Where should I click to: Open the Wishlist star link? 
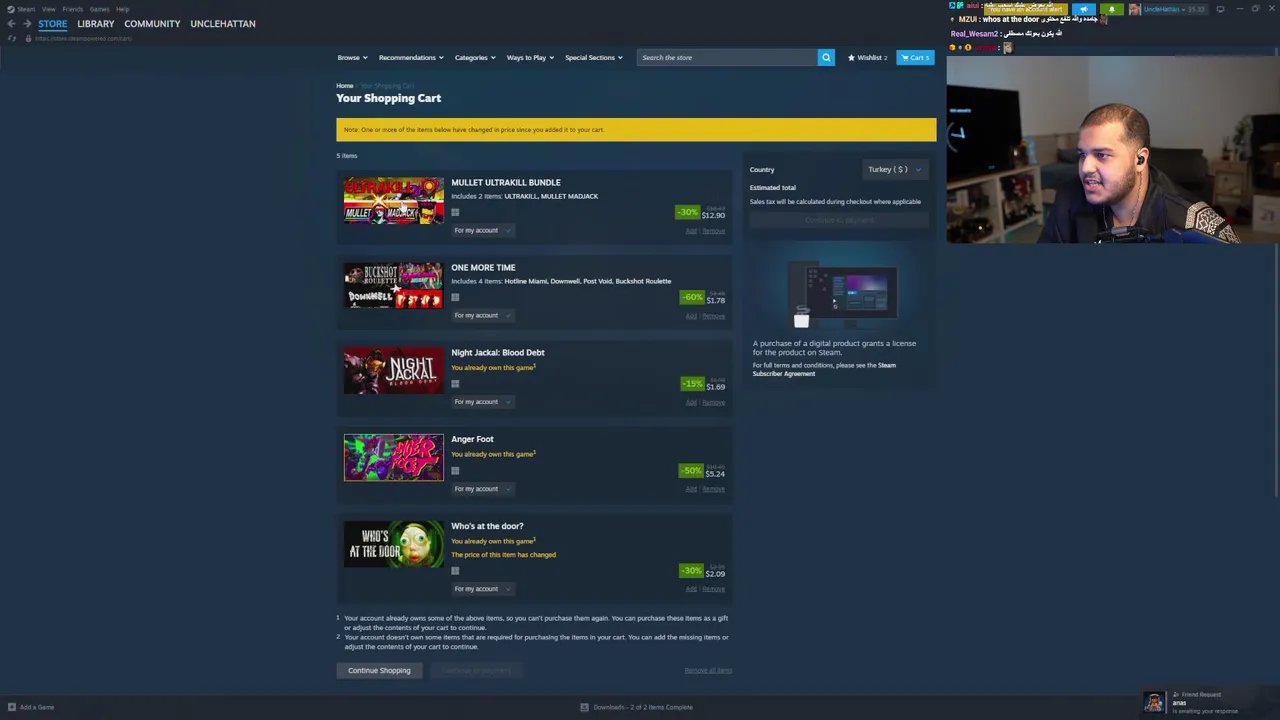click(867, 57)
